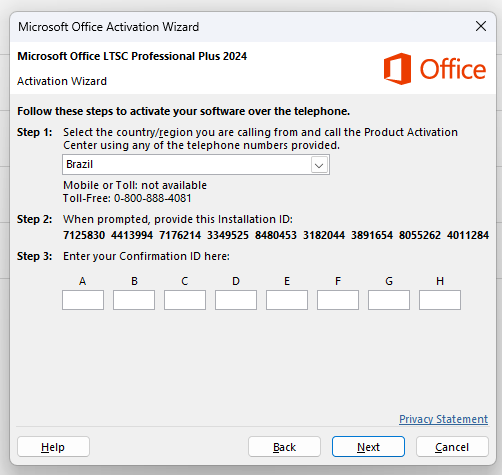Click Confirmation ID field G

pyautogui.click(x=389, y=300)
